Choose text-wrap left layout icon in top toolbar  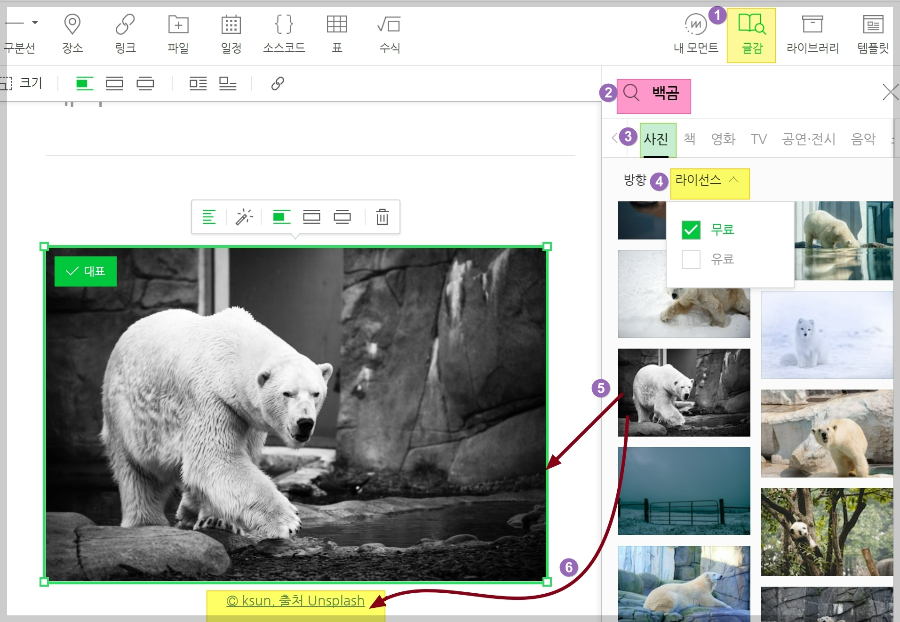[x=198, y=84]
